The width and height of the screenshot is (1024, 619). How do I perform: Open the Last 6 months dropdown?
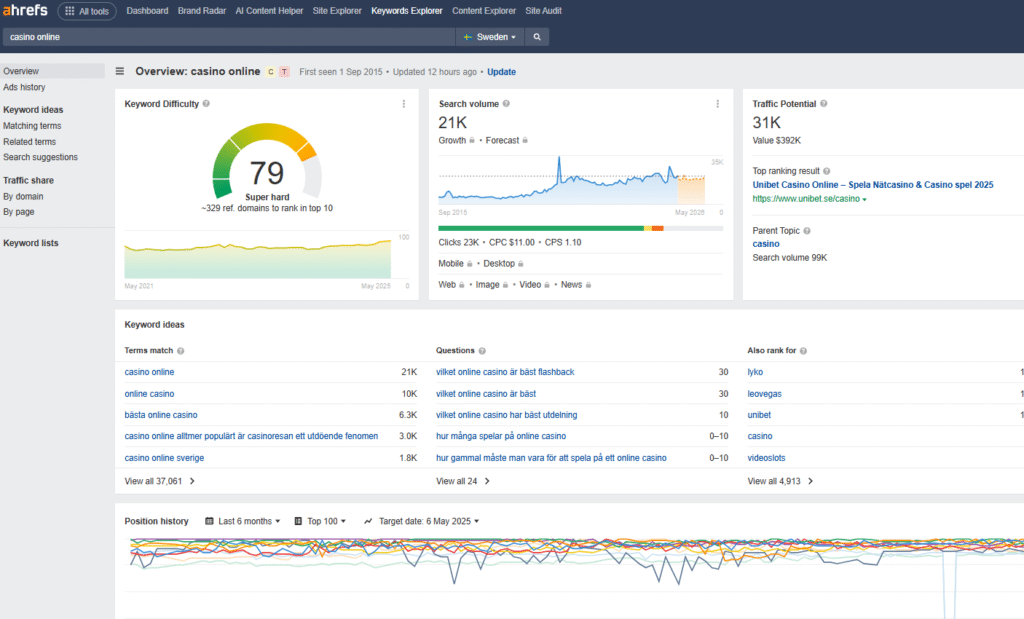click(242, 521)
